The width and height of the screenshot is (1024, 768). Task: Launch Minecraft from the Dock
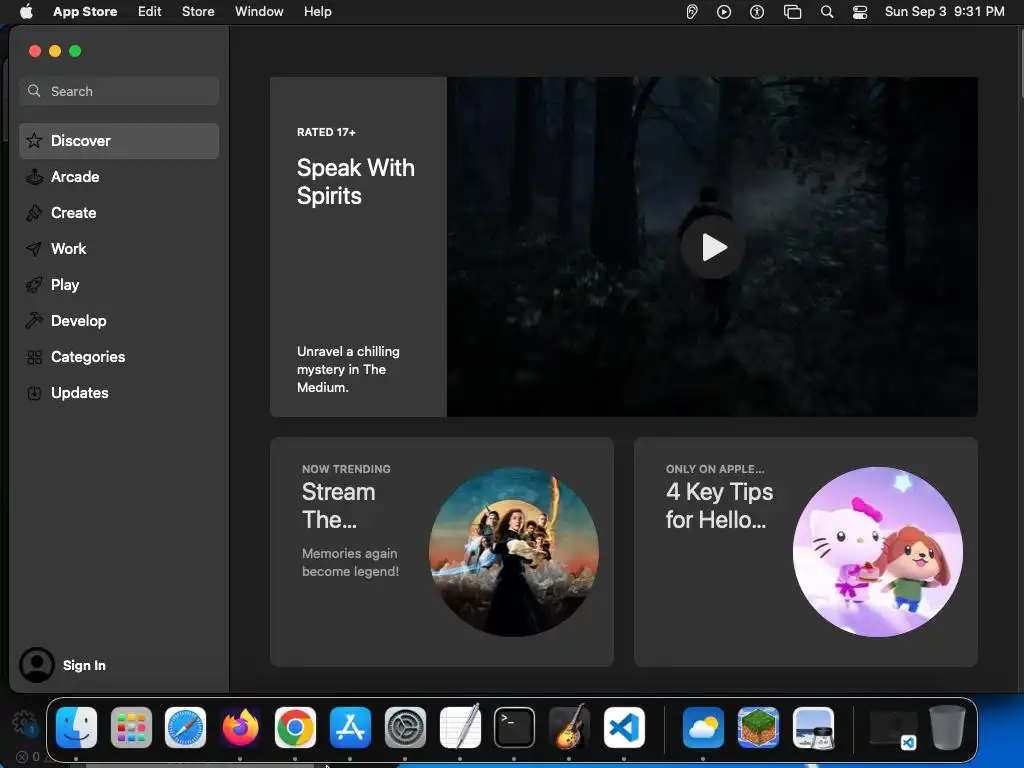pyautogui.click(x=758, y=727)
